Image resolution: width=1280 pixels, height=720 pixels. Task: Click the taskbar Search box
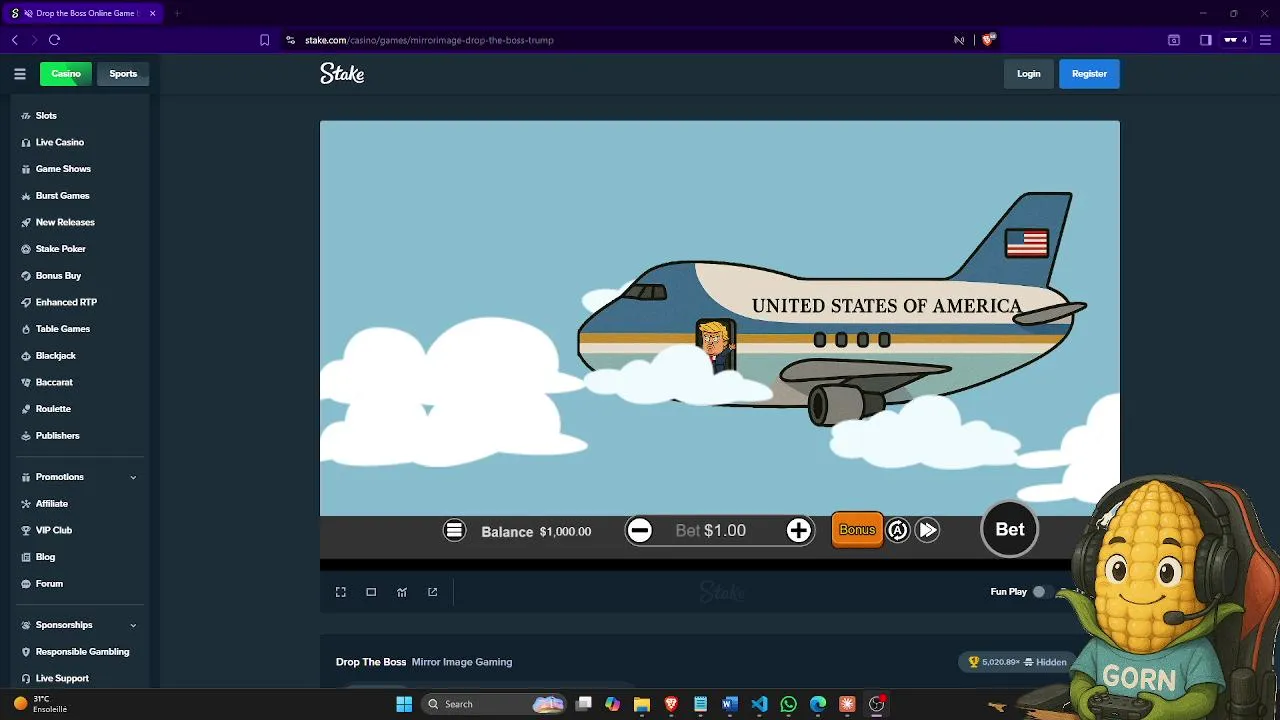click(x=496, y=704)
